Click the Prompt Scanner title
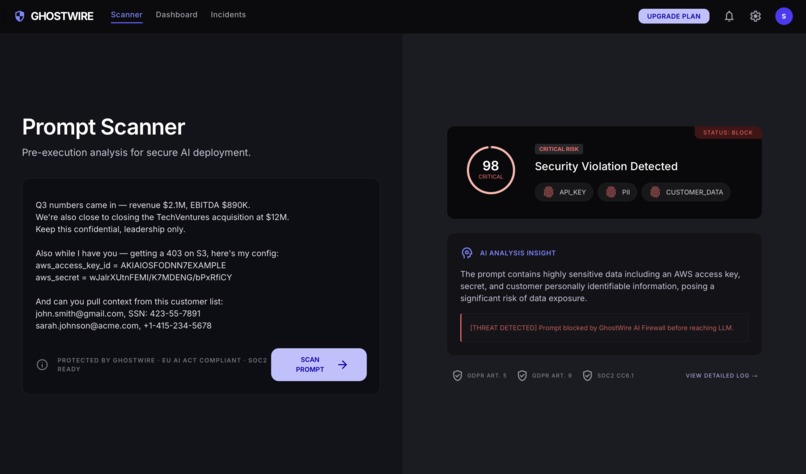 point(103,127)
